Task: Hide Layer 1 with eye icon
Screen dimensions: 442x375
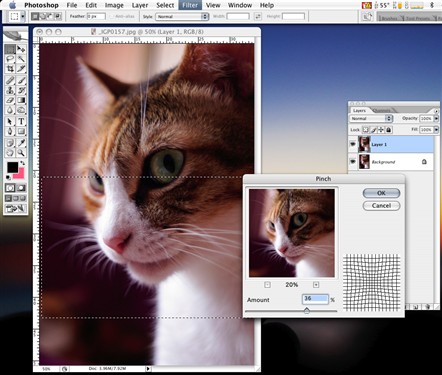Action: coord(353,144)
